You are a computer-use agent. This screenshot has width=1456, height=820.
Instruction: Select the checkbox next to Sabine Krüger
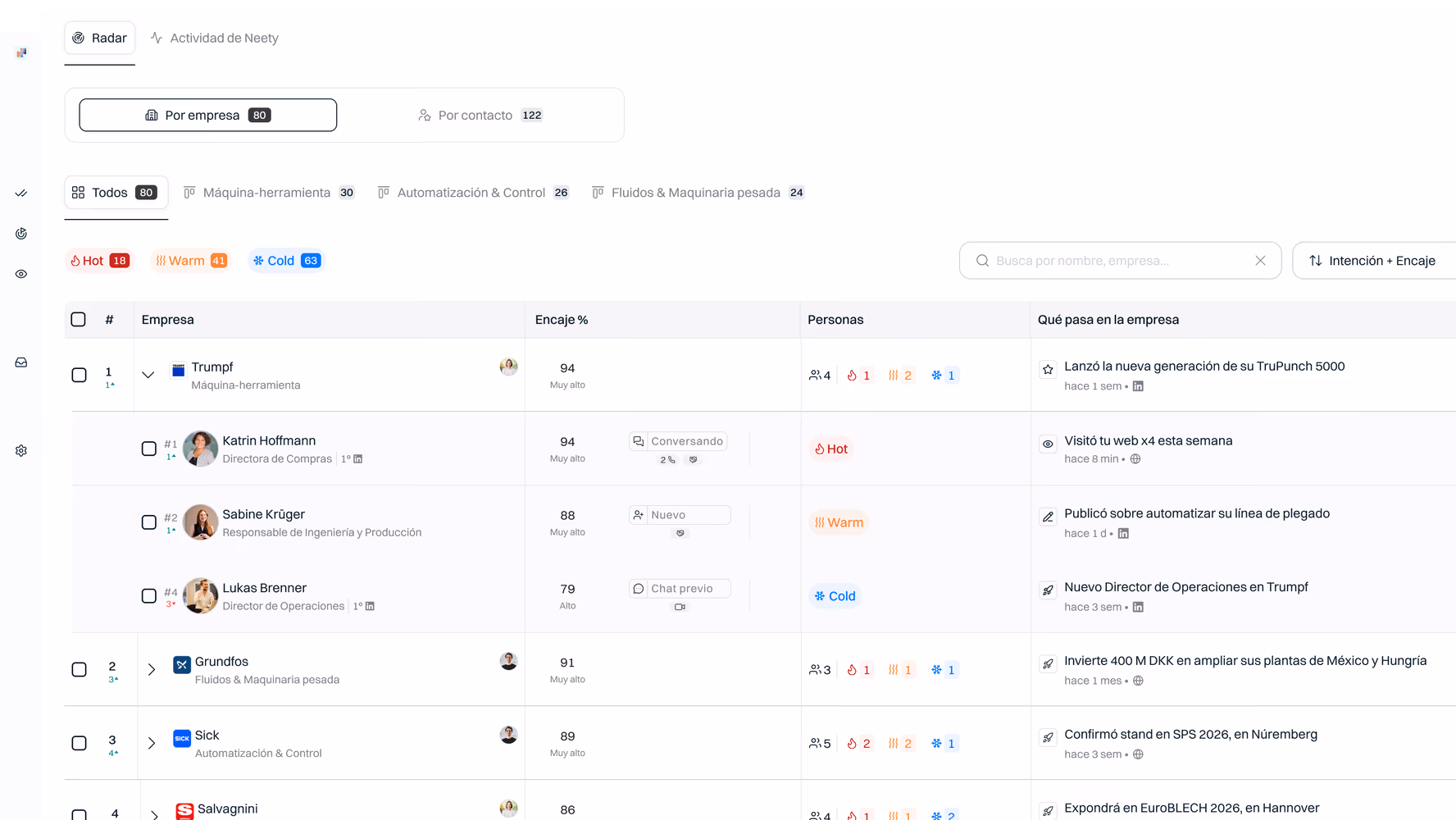point(149,522)
